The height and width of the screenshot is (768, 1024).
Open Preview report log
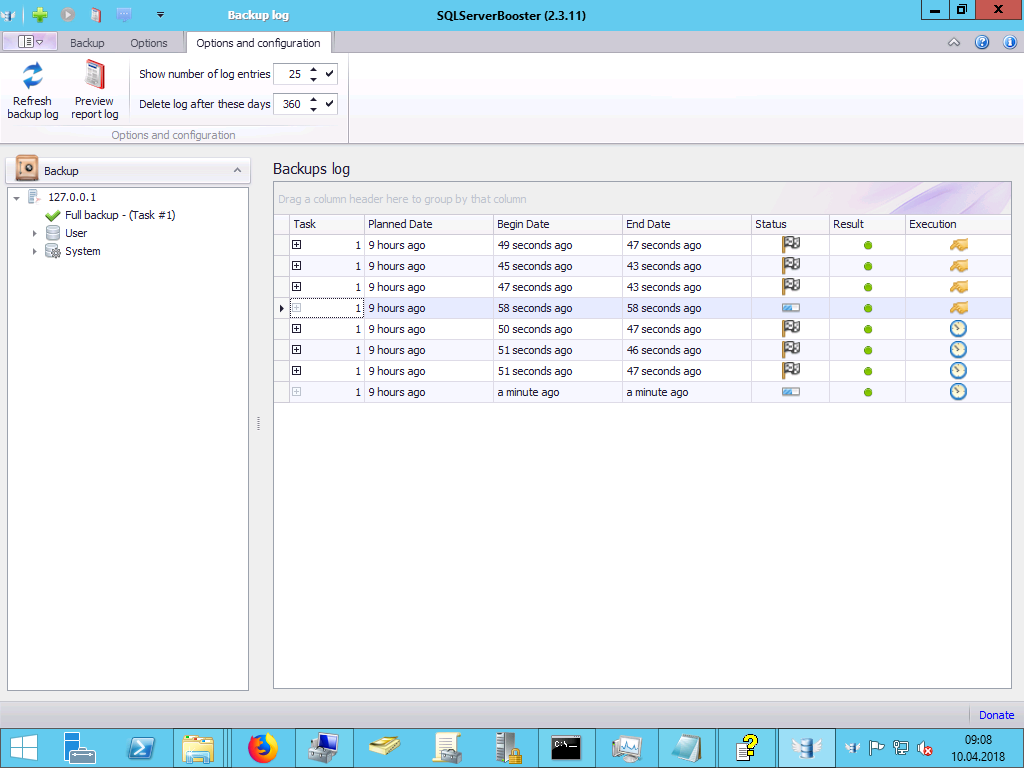pos(95,77)
